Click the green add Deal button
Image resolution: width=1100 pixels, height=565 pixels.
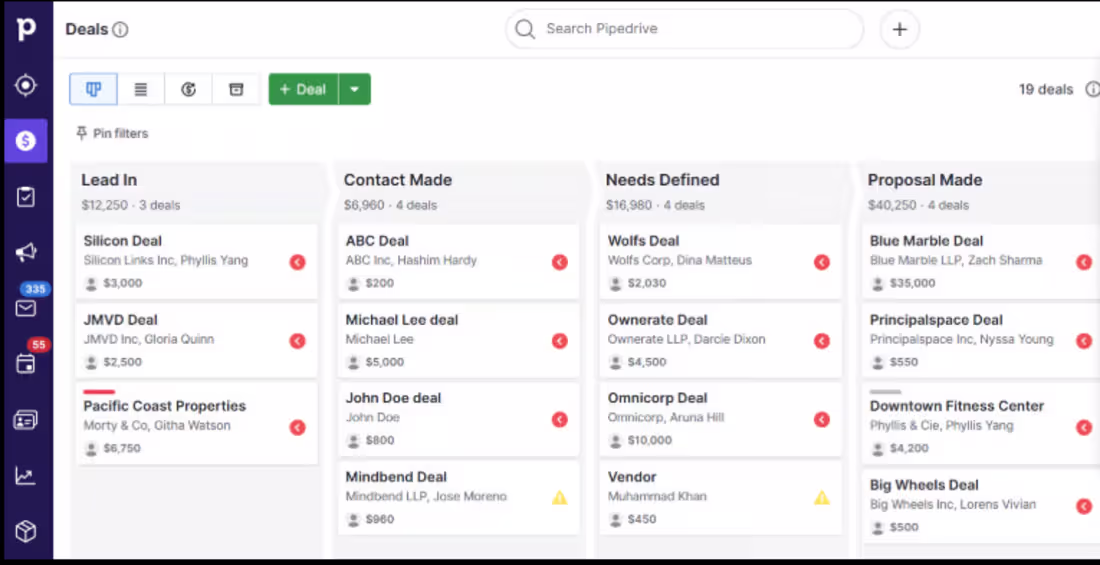coord(303,89)
